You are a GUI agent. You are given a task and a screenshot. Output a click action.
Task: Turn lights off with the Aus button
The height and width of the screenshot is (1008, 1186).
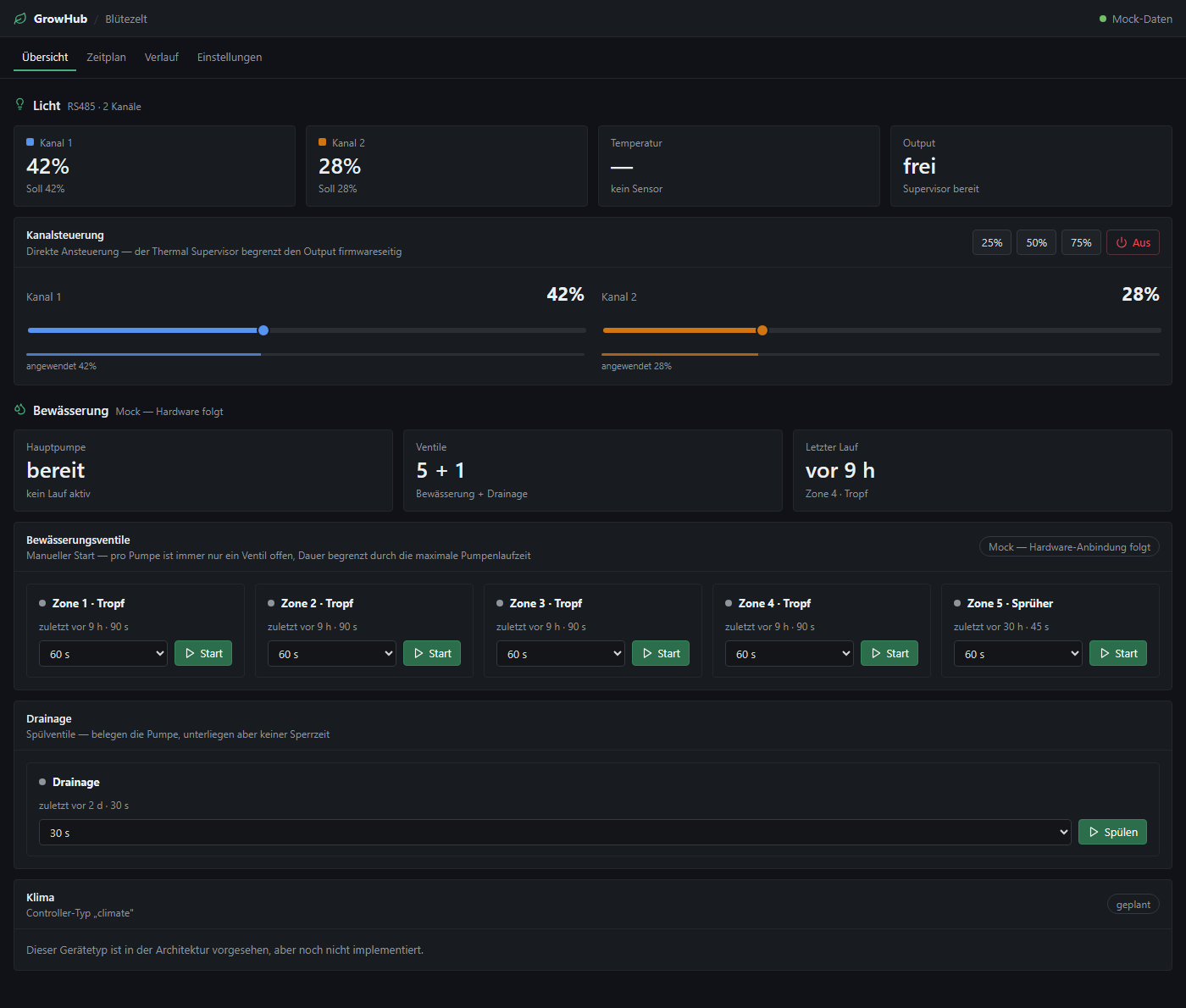1133,242
